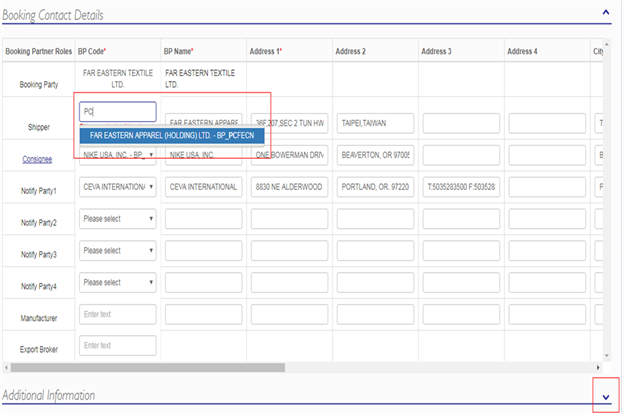
Task: Click the Notify Party1 Address 3 field
Action: 461,187
